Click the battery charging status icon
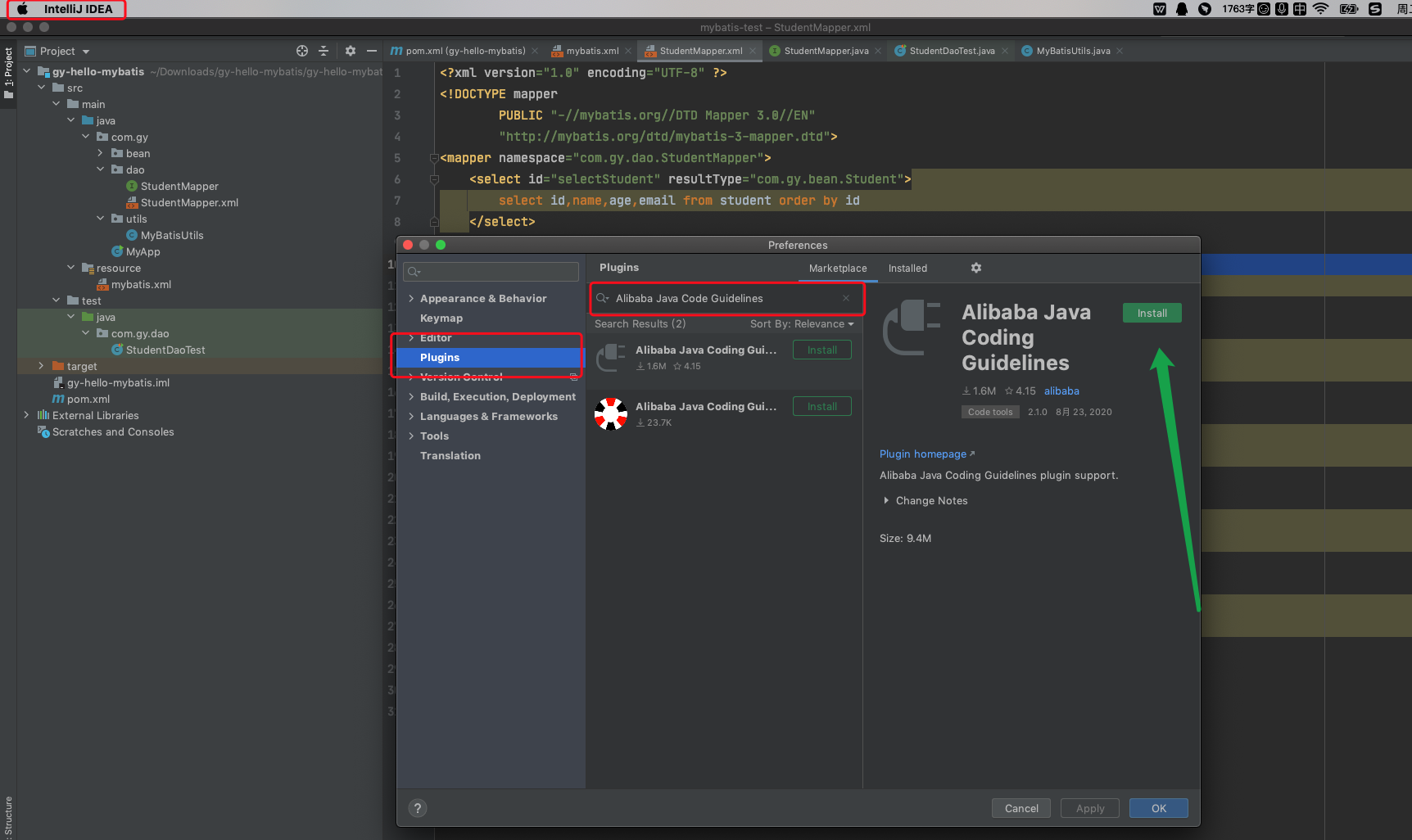1412x840 pixels. pos(1348,9)
